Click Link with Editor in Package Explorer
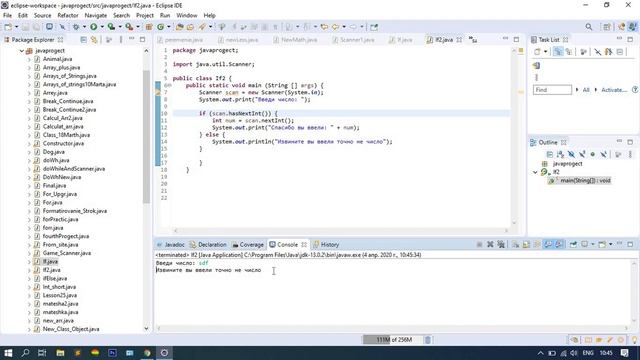 tap(94, 40)
